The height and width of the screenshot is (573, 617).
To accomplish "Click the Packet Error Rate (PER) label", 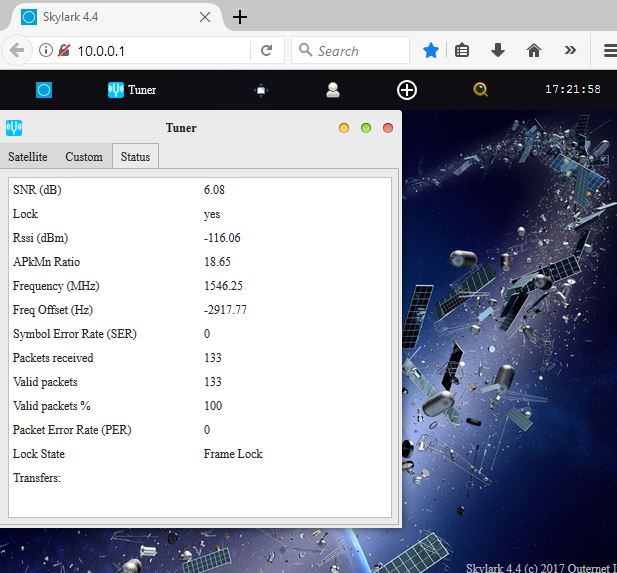I will point(72,430).
